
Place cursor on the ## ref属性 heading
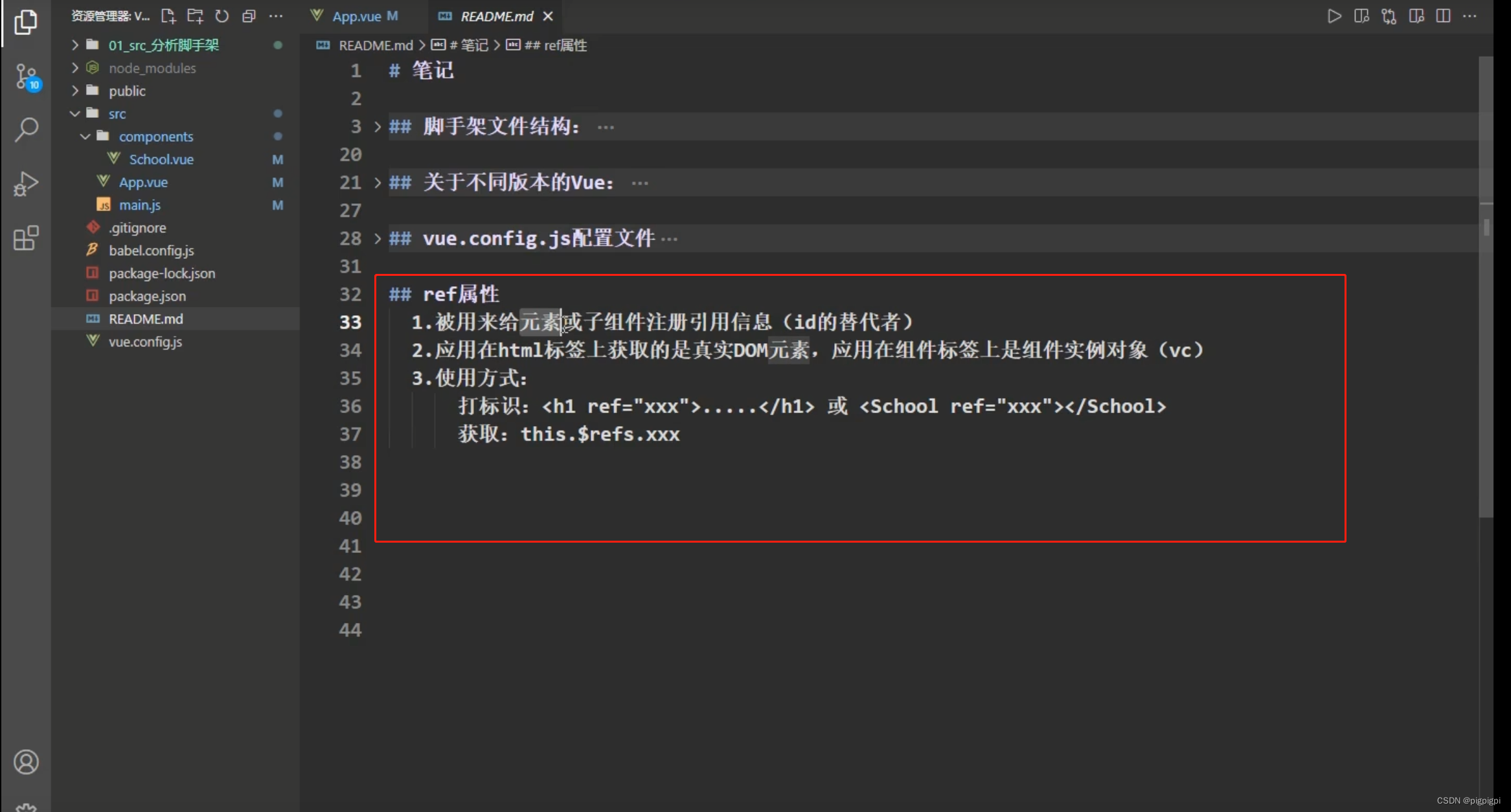444,295
